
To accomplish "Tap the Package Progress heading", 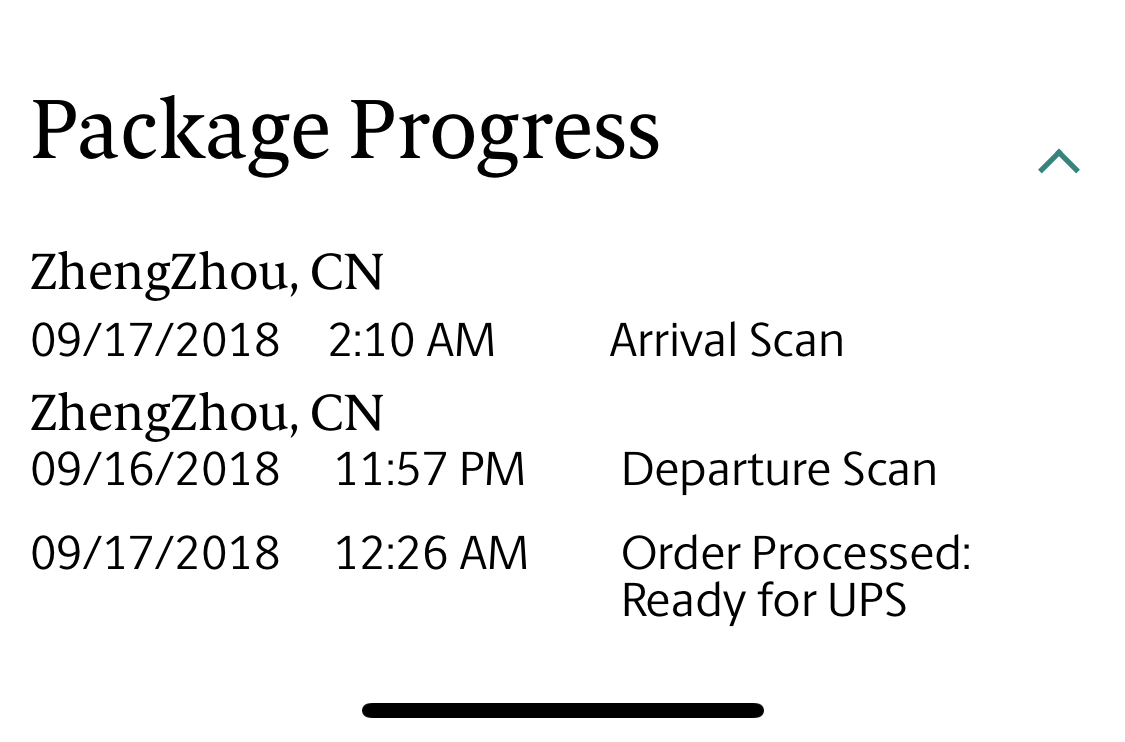I will click(345, 133).
